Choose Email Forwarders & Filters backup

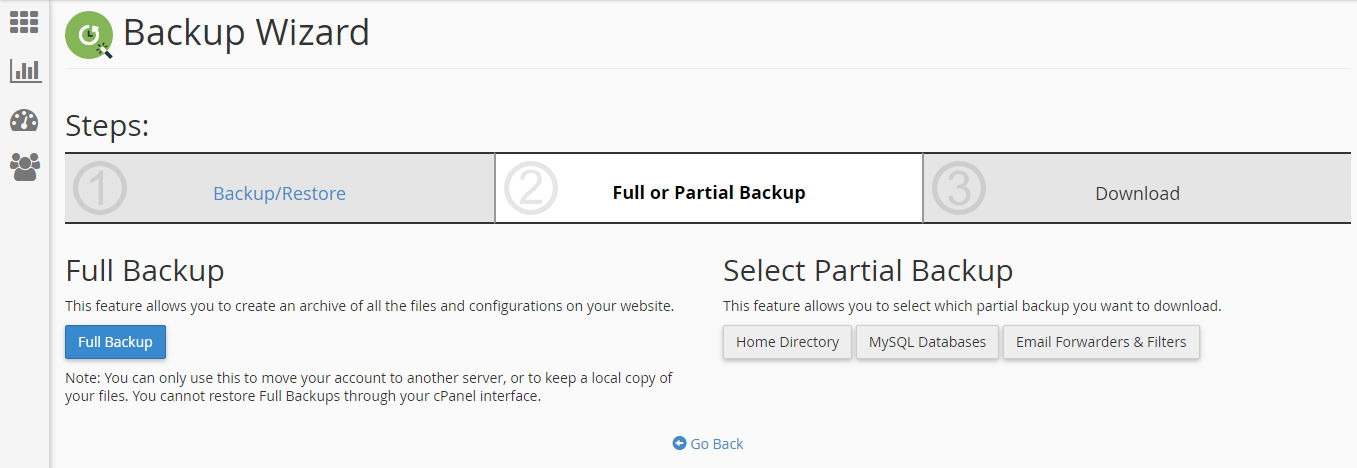coord(1101,342)
